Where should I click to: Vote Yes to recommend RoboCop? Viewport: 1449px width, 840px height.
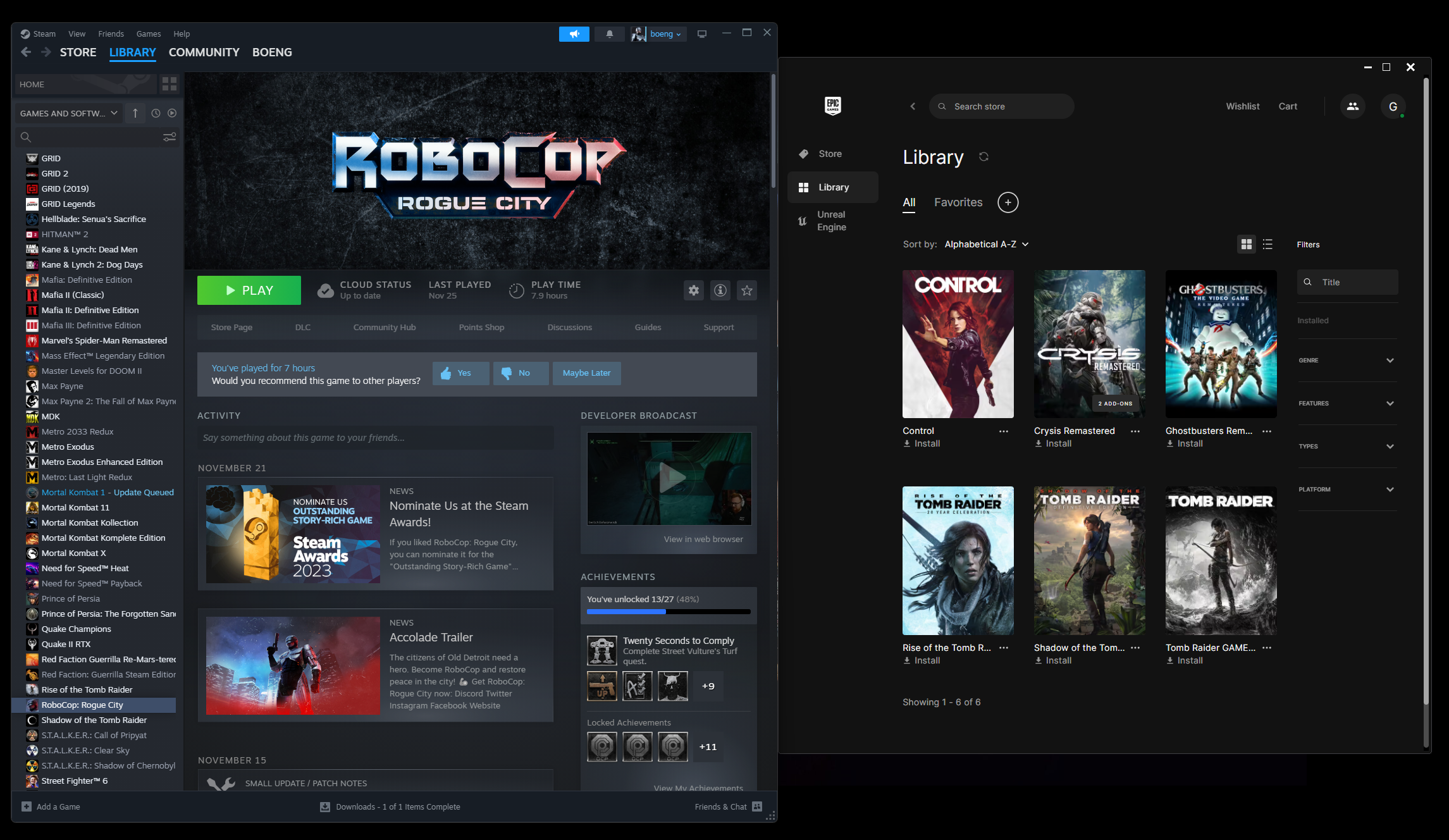click(x=460, y=373)
